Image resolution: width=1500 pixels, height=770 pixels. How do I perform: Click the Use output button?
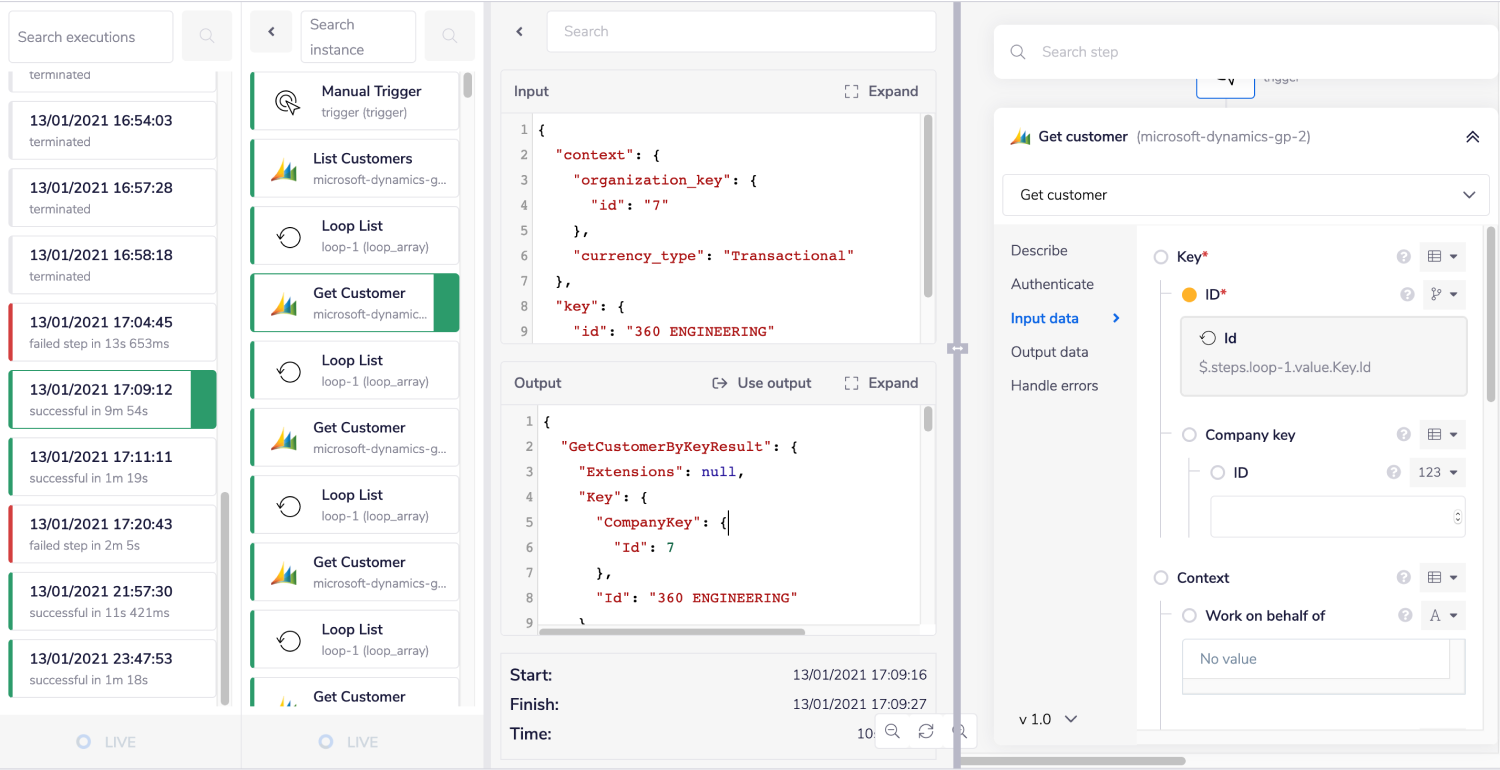pyautogui.click(x=761, y=383)
